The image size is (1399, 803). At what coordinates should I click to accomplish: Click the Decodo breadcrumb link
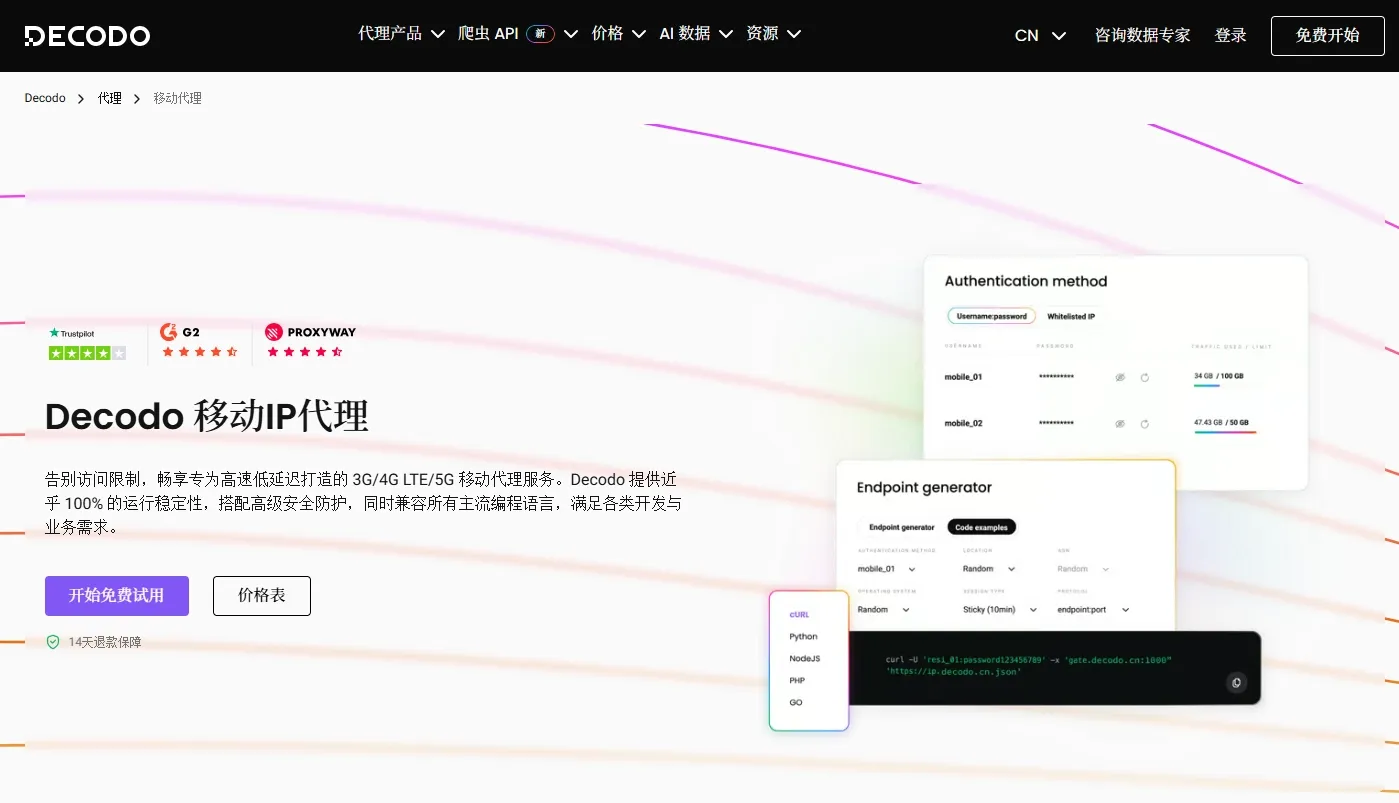point(45,98)
